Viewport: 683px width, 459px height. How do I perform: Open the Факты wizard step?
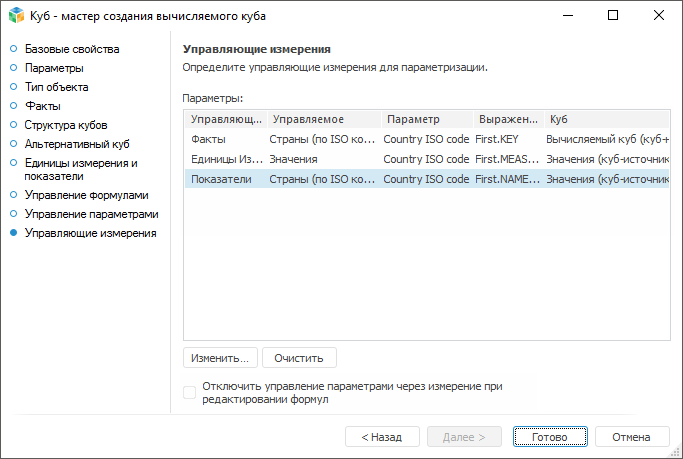tap(43, 105)
